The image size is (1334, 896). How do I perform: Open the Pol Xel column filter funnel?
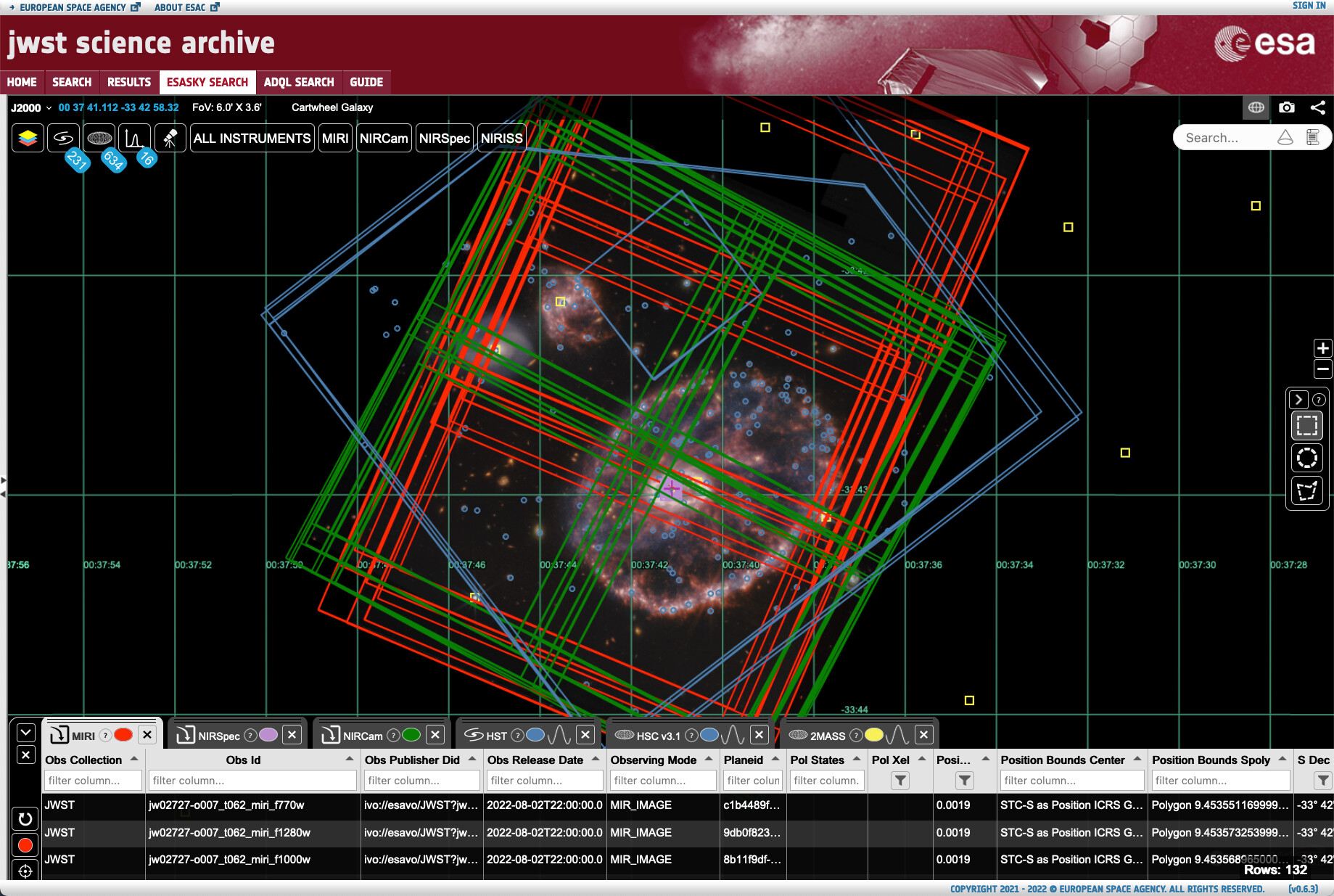(899, 781)
